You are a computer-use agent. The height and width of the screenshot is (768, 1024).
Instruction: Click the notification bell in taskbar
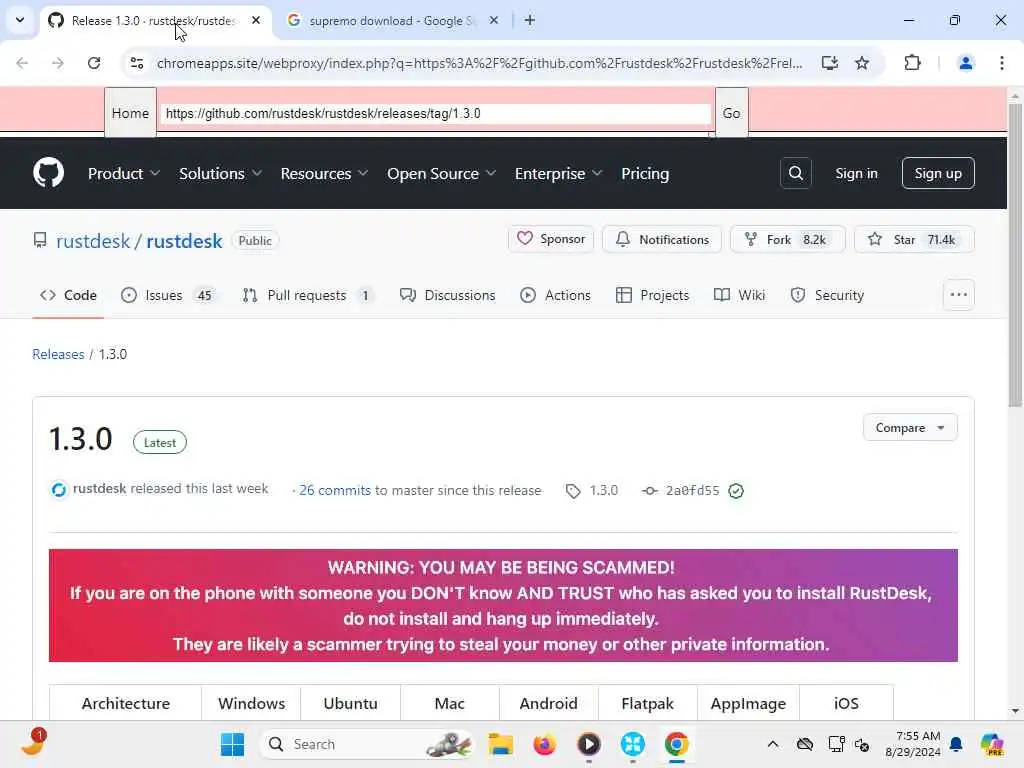click(x=956, y=744)
